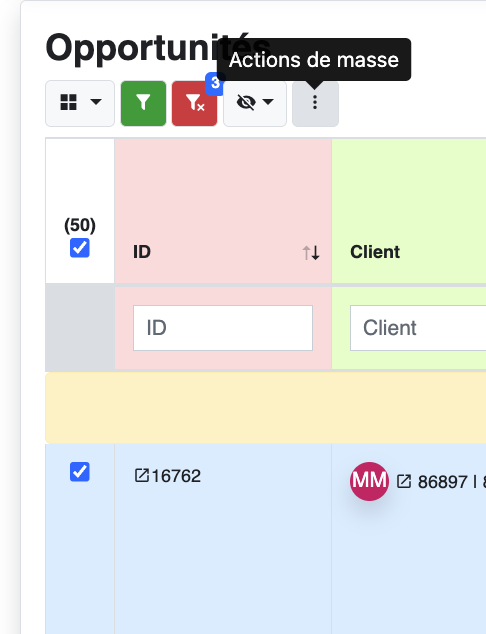Click the green filter button
This screenshot has height=634, width=486.
144,104
